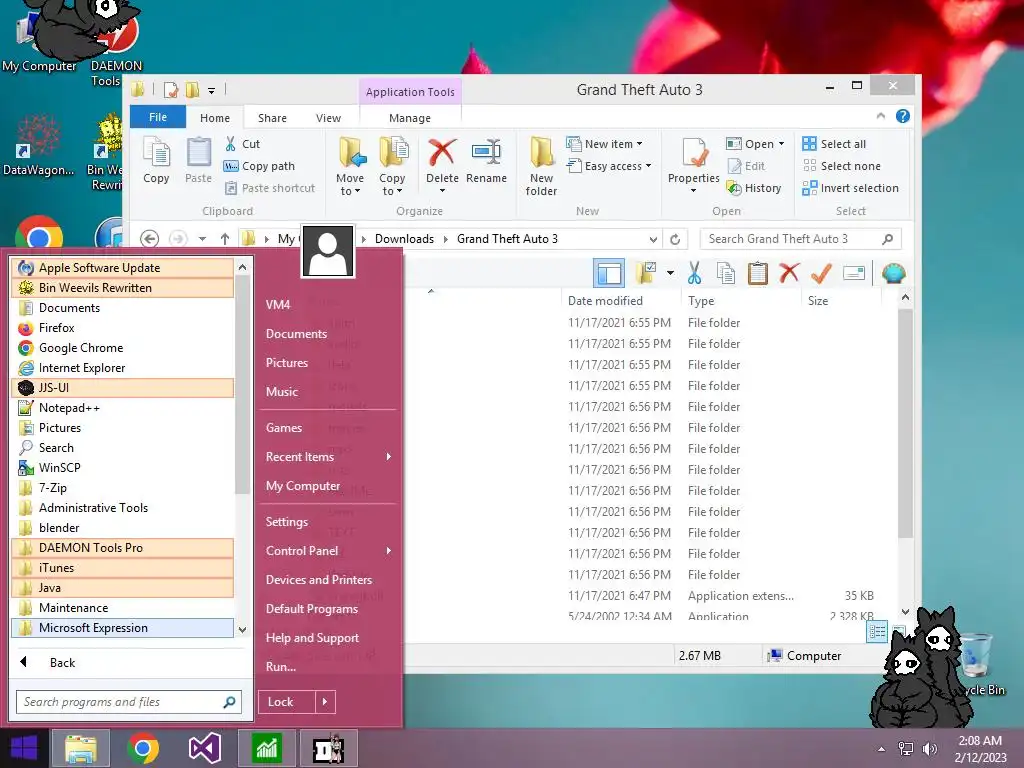Switch to the View tab
The height and width of the screenshot is (768, 1024).
tap(328, 118)
